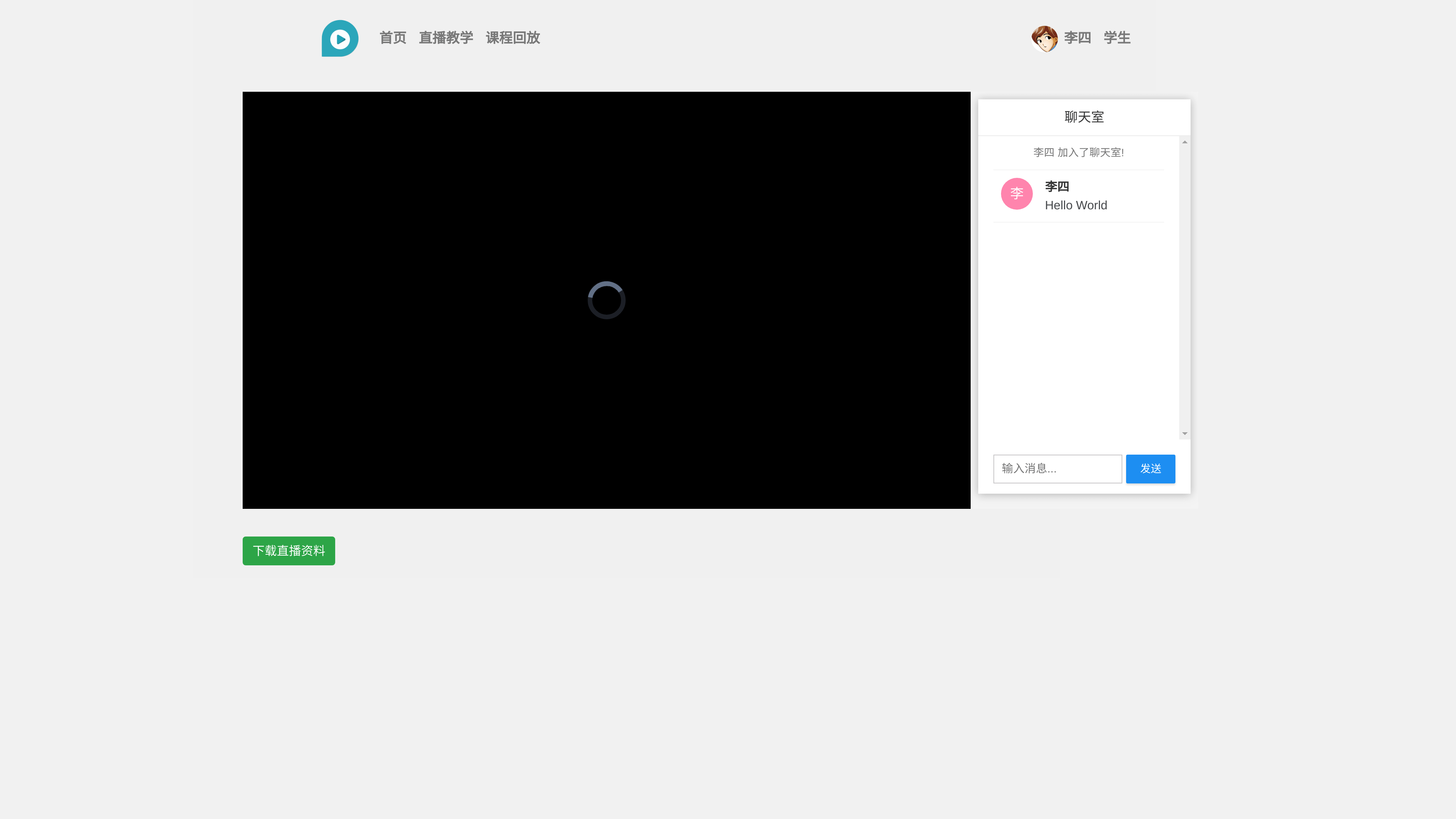Click the chat scrollbar track
Screen dimensions: 1456x819
(1184, 288)
